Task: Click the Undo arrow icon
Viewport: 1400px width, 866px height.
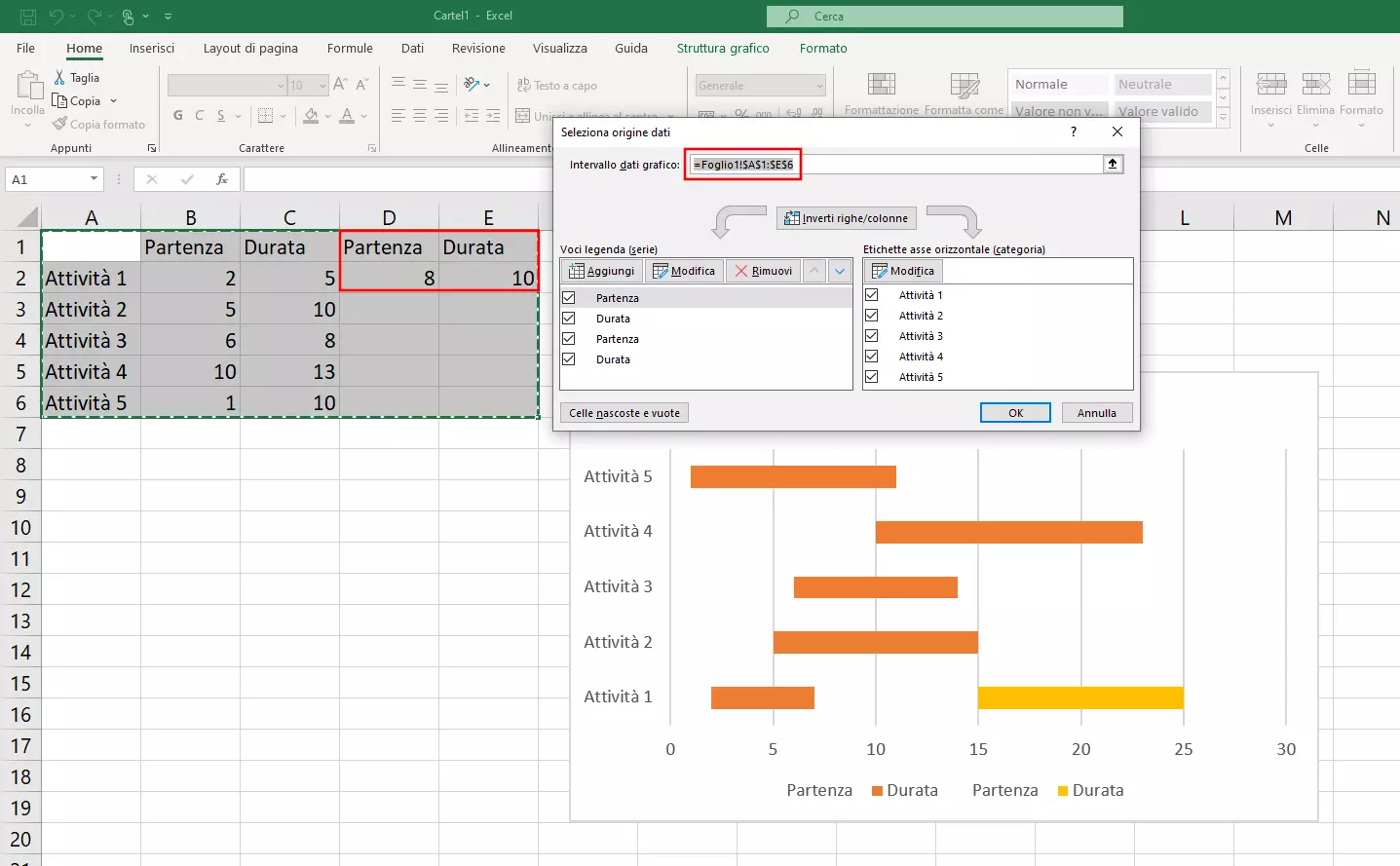Action: 57,16
